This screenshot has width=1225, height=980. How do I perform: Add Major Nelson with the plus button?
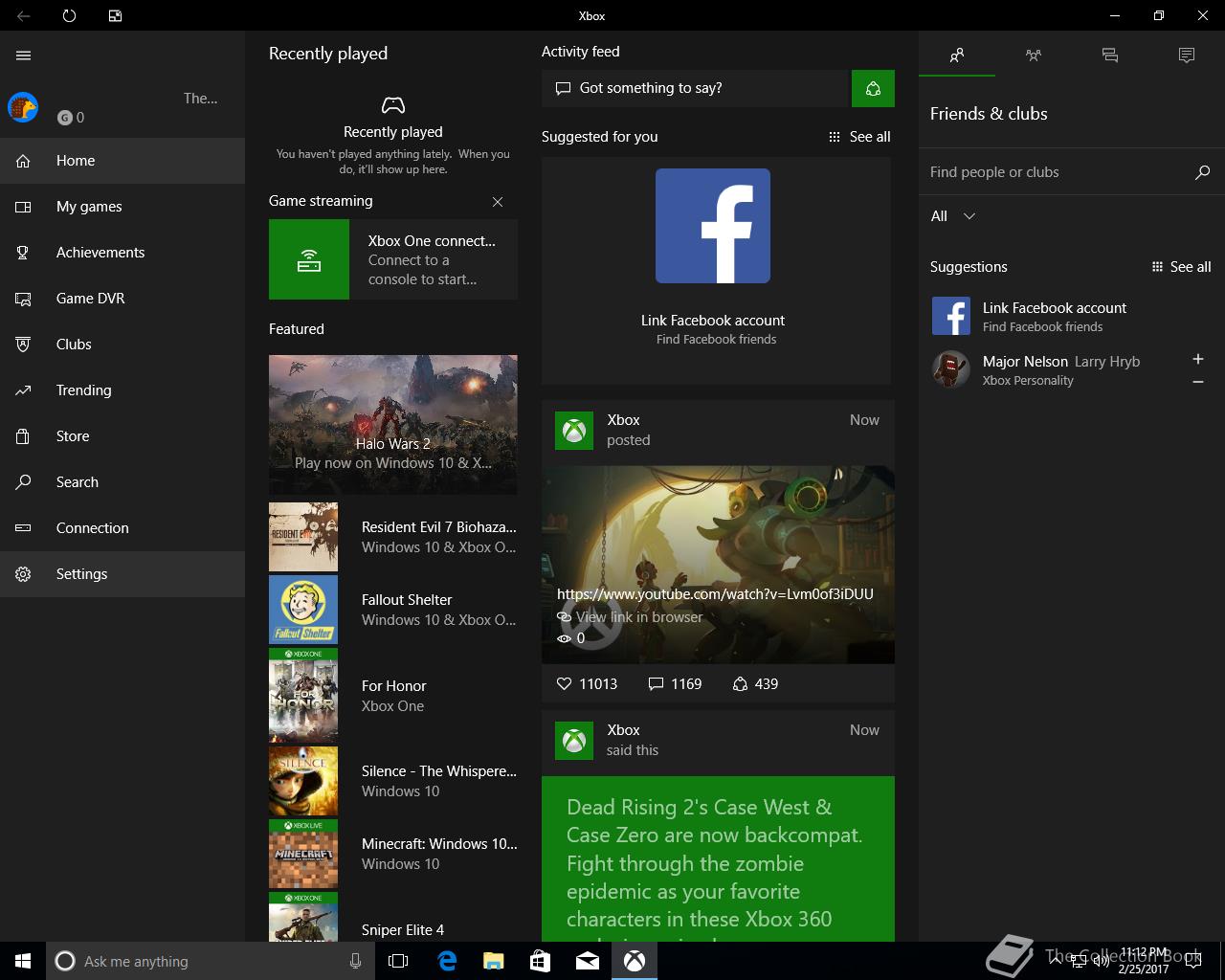1198,359
